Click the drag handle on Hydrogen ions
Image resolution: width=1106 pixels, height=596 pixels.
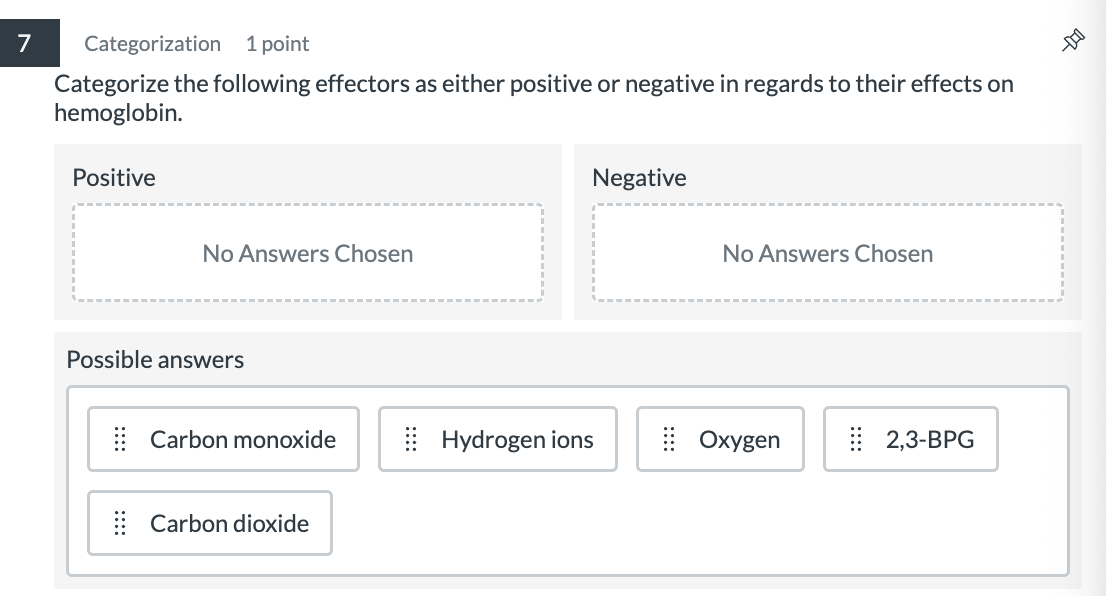pos(409,439)
